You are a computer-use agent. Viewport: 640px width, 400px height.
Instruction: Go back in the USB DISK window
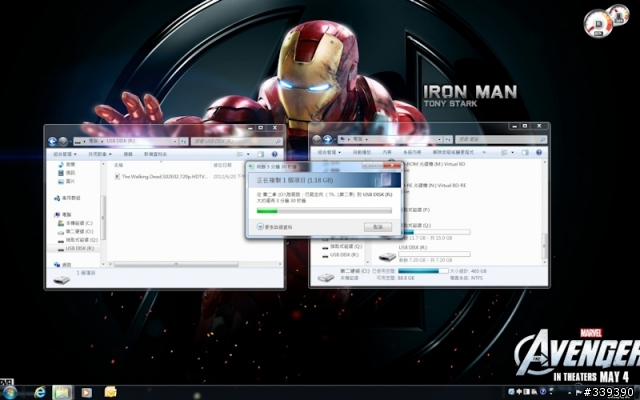coord(52,141)
